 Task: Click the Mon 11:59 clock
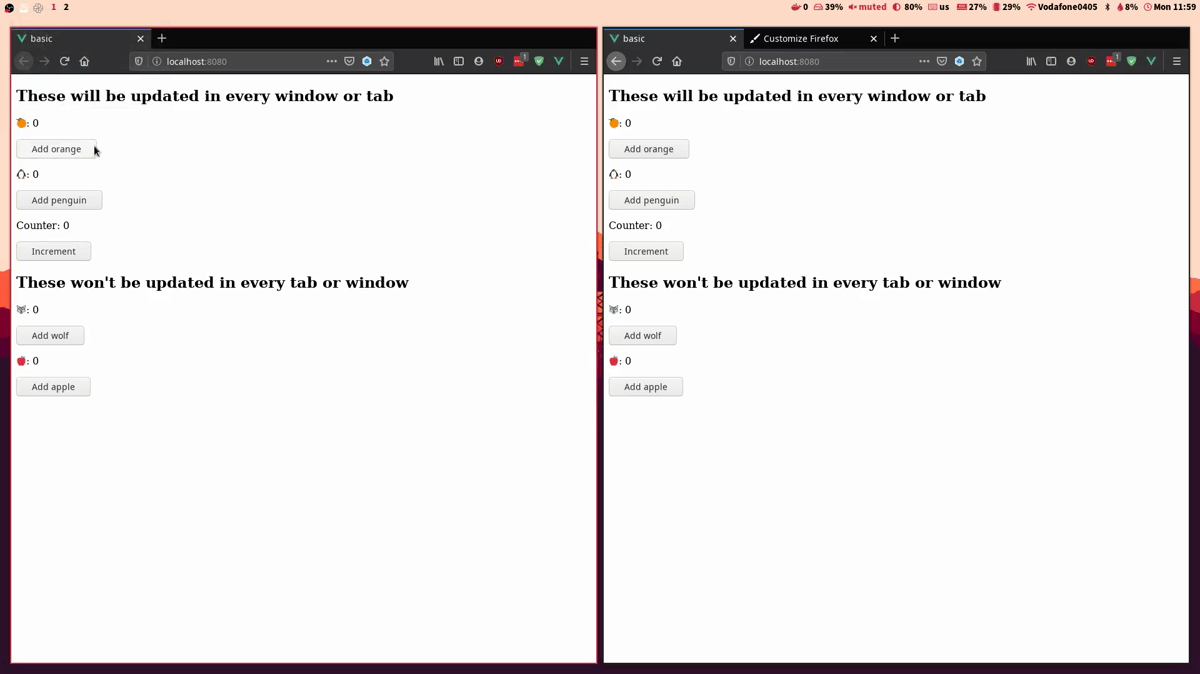pos(1170,7)
